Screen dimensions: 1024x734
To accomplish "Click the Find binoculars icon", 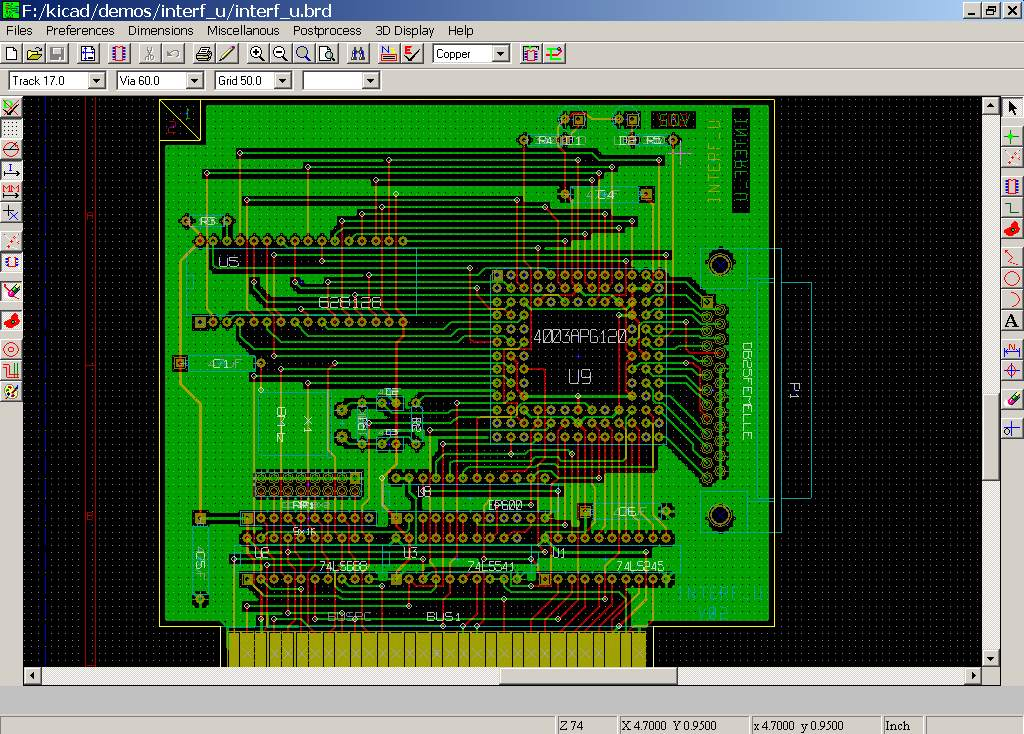I will 358,54.
